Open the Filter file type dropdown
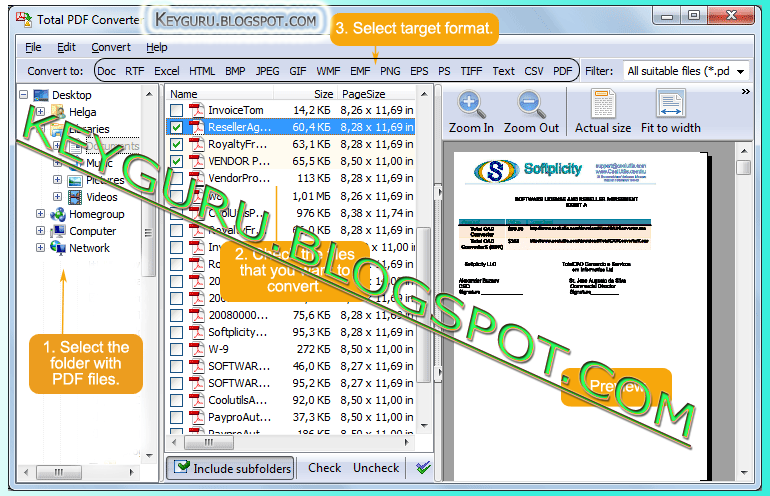Screen dimensions: 770x496 pos(741,72)
